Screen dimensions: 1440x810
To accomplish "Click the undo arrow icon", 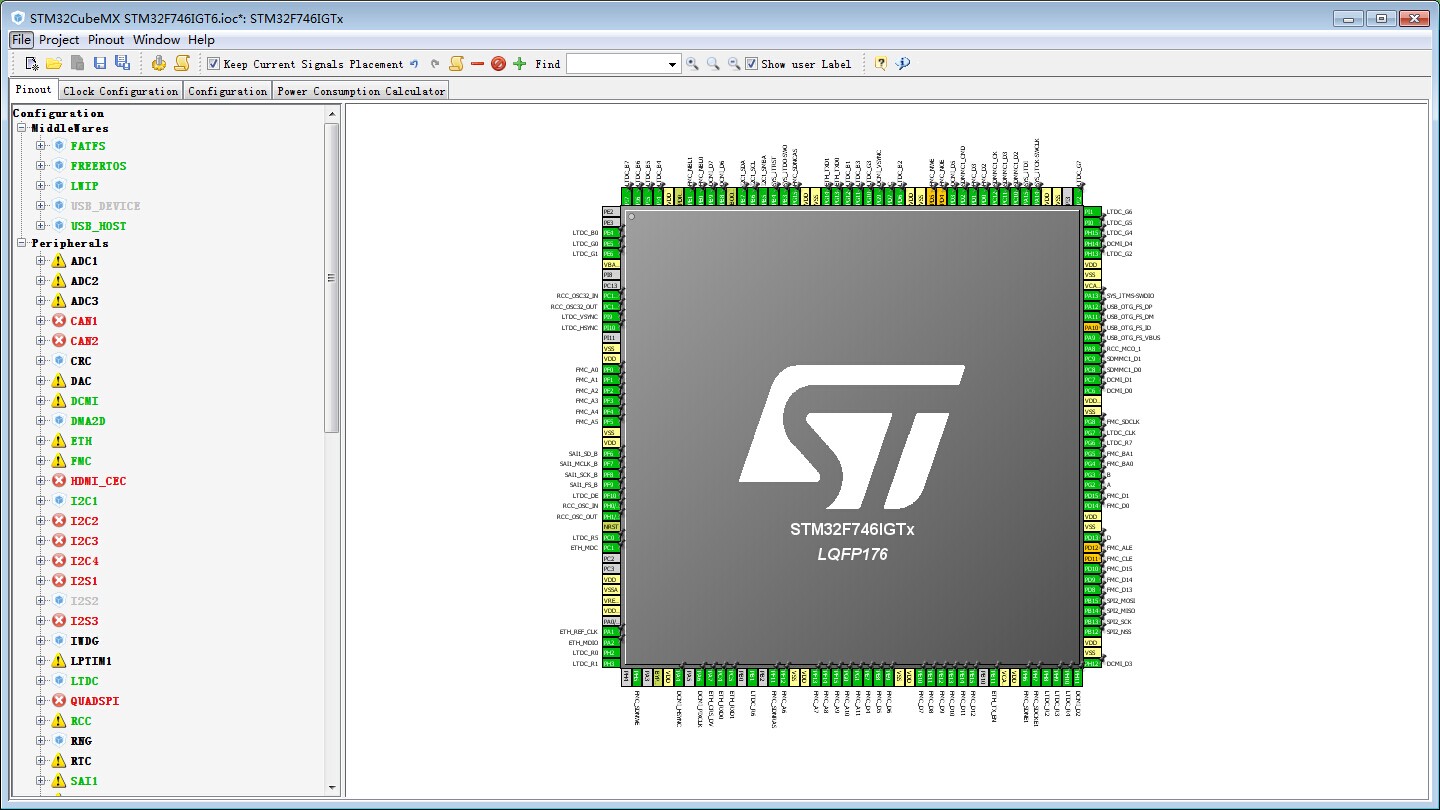I will click(414, 64).
